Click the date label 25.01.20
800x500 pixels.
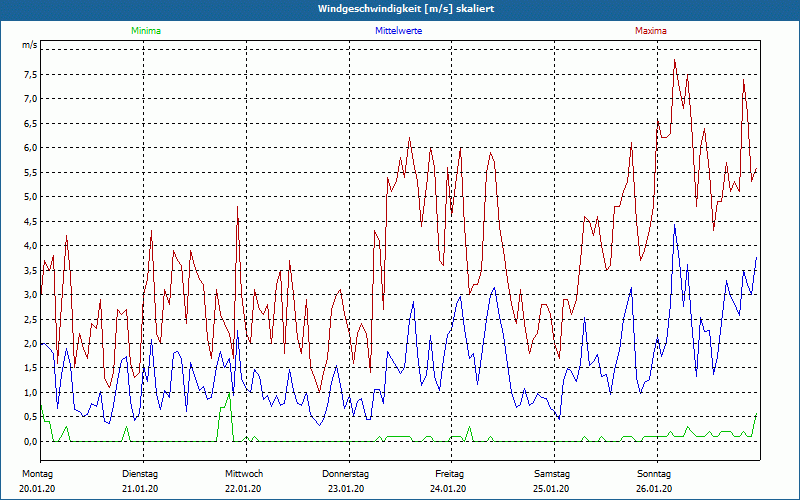click(x=551, y=489)
